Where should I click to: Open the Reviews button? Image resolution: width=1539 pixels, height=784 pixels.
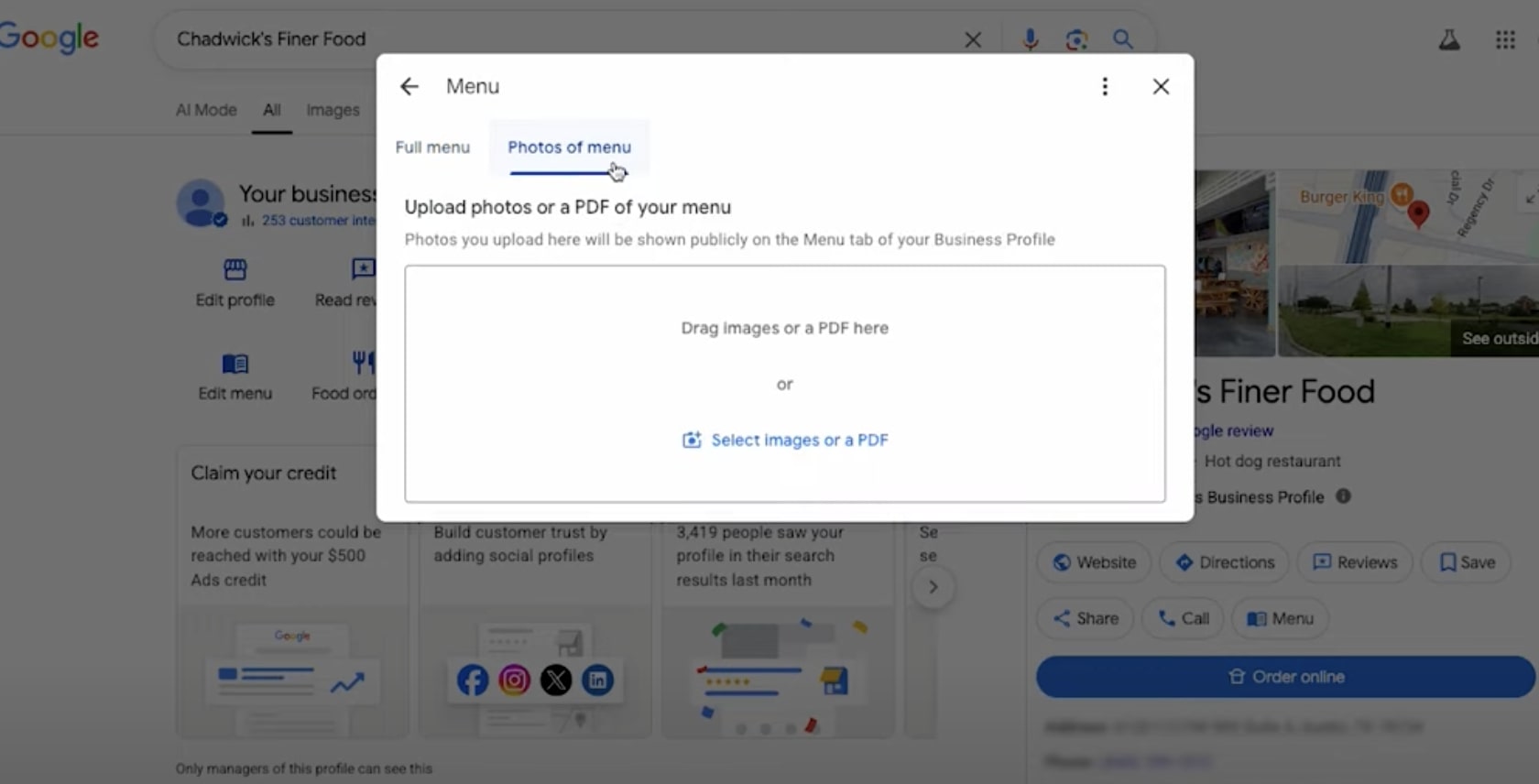1355,562
